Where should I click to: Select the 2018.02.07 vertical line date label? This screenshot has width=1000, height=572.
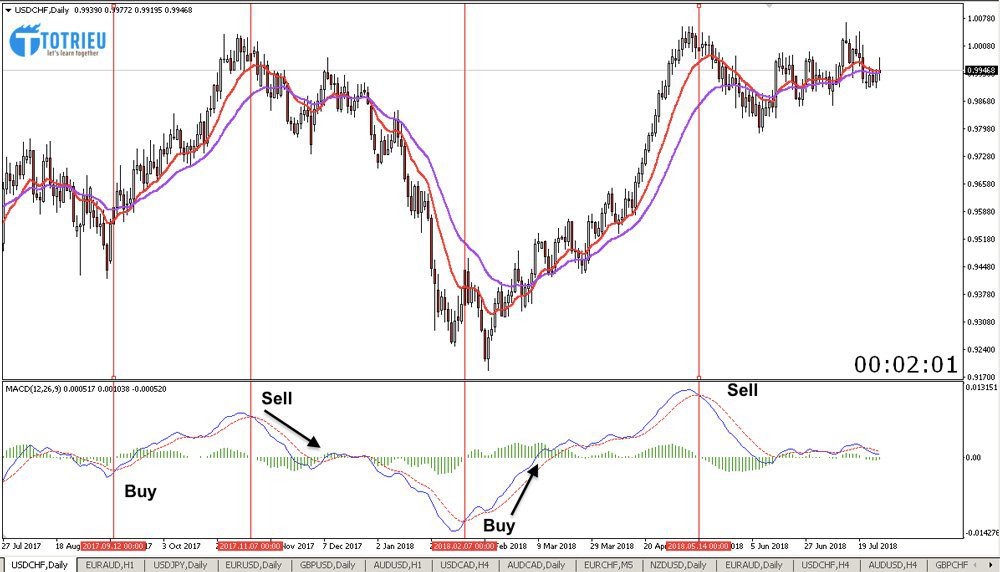pyautogui.click(x=463, y=546)
